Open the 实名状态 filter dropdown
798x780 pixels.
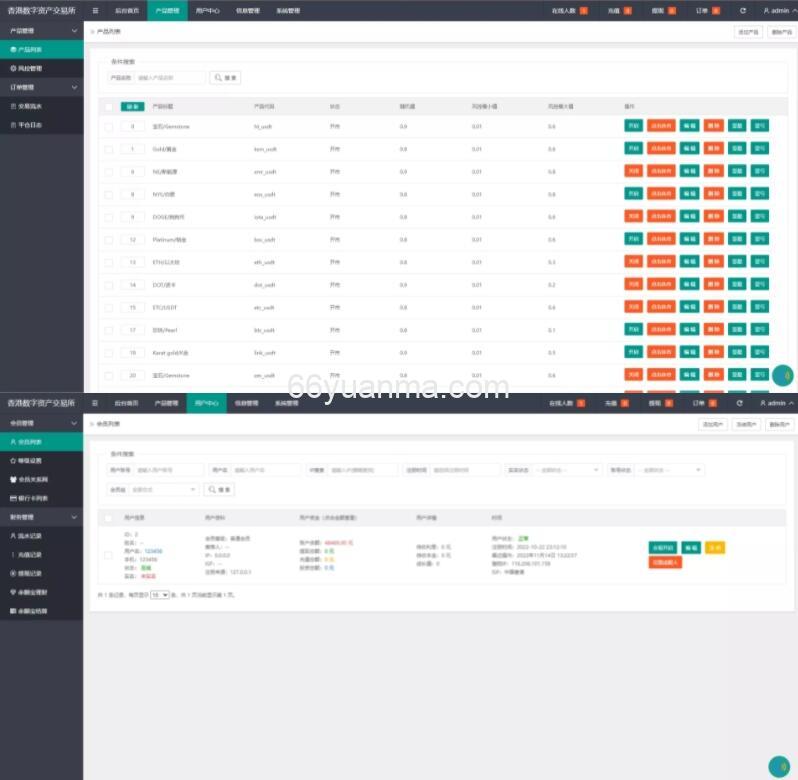pyautogui.click(x=566, y=470)
